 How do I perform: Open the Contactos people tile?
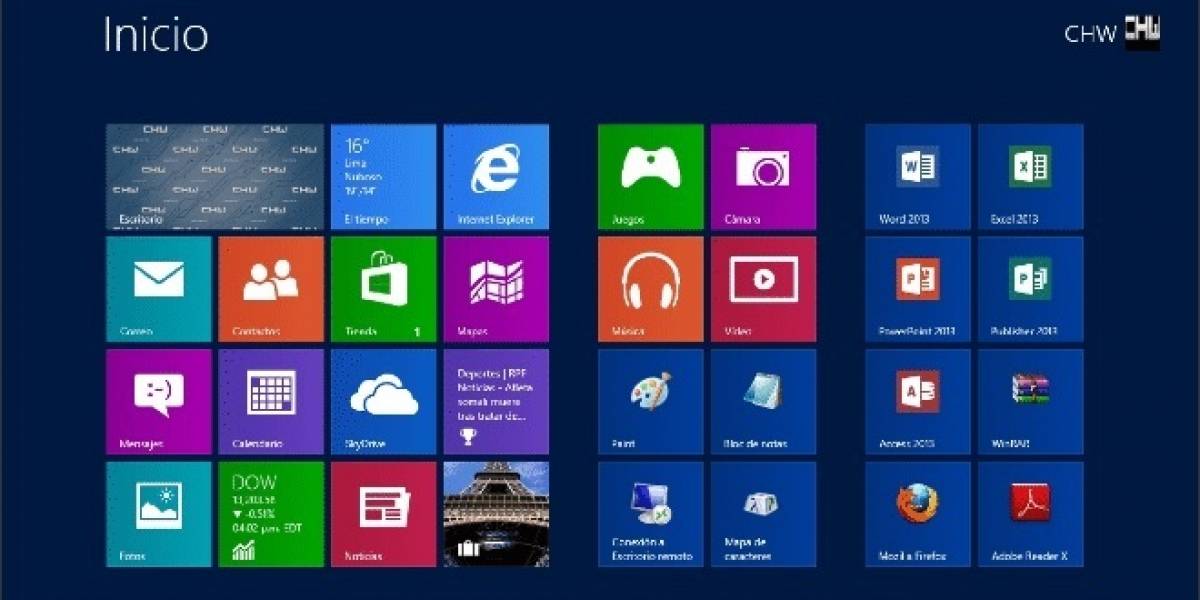(271, 289)
